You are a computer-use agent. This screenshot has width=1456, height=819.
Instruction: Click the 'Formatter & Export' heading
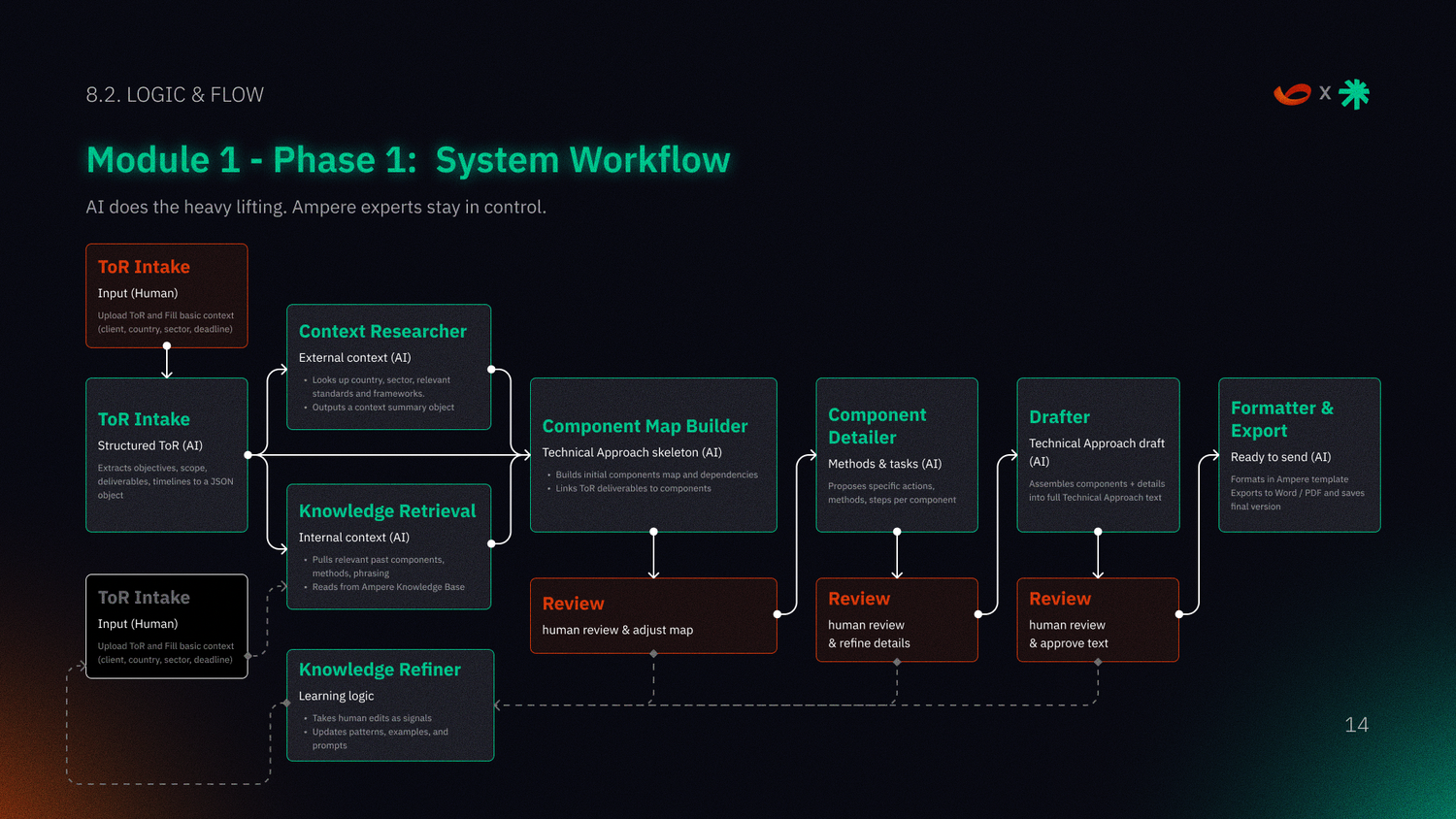1281,419
